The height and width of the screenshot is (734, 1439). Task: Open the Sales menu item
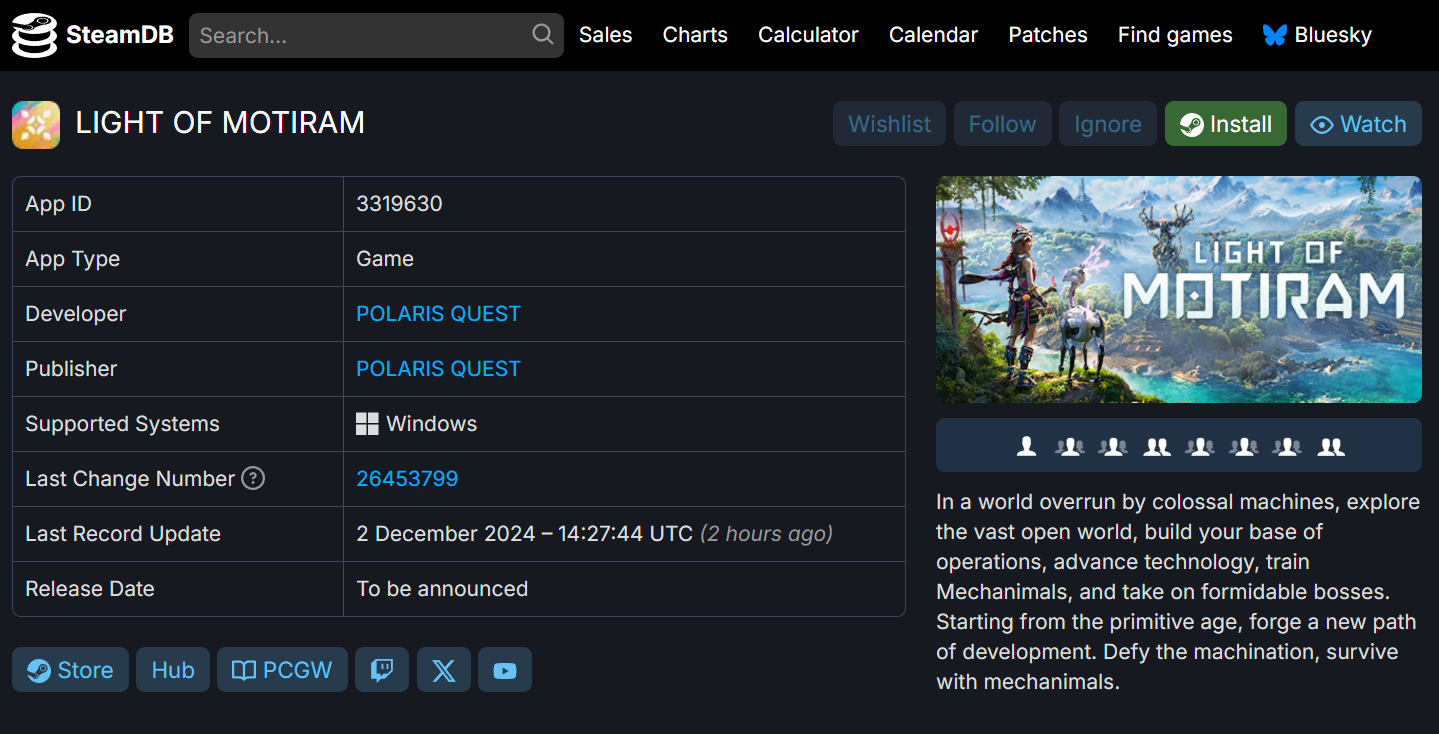[x=606, y=35]
